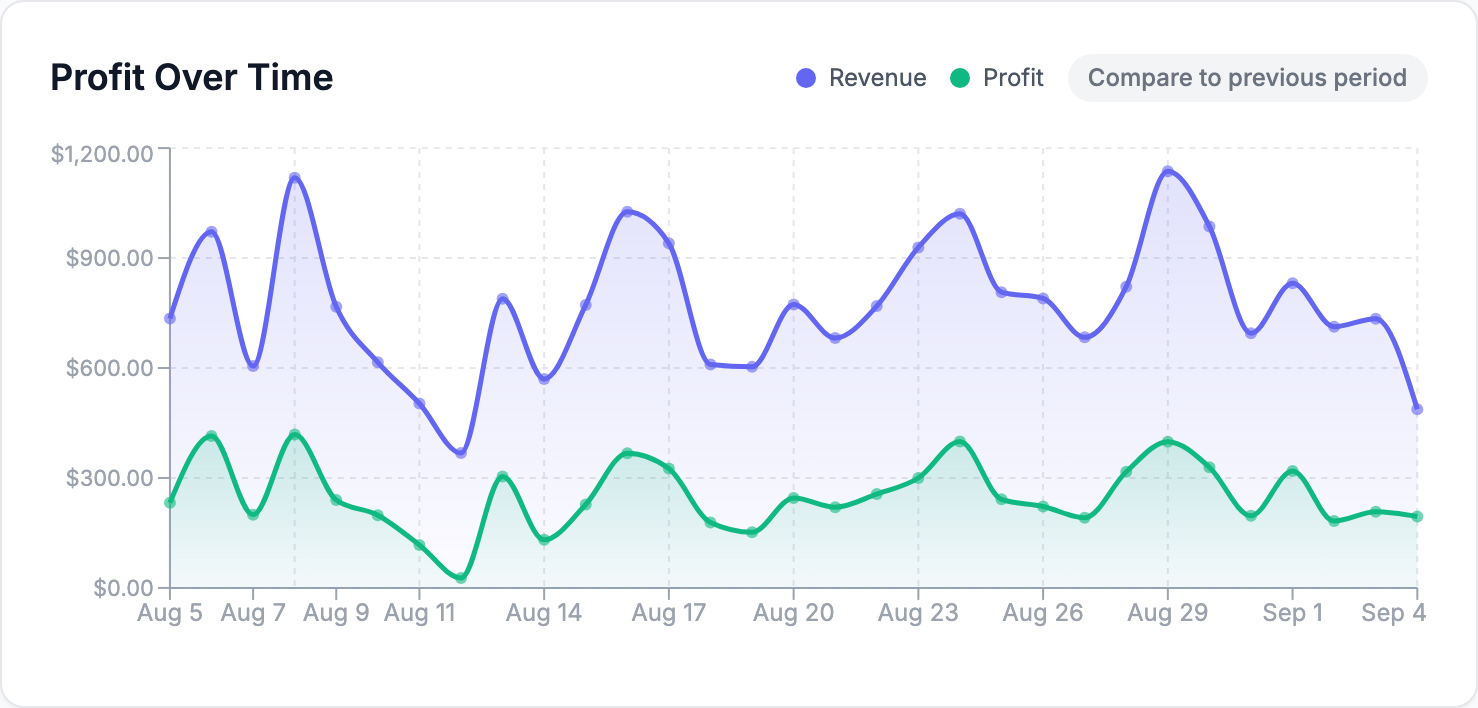Click the Aug 29 x-axis label
Viewport: 1478px width, 708px height.
coord(1167,613)
